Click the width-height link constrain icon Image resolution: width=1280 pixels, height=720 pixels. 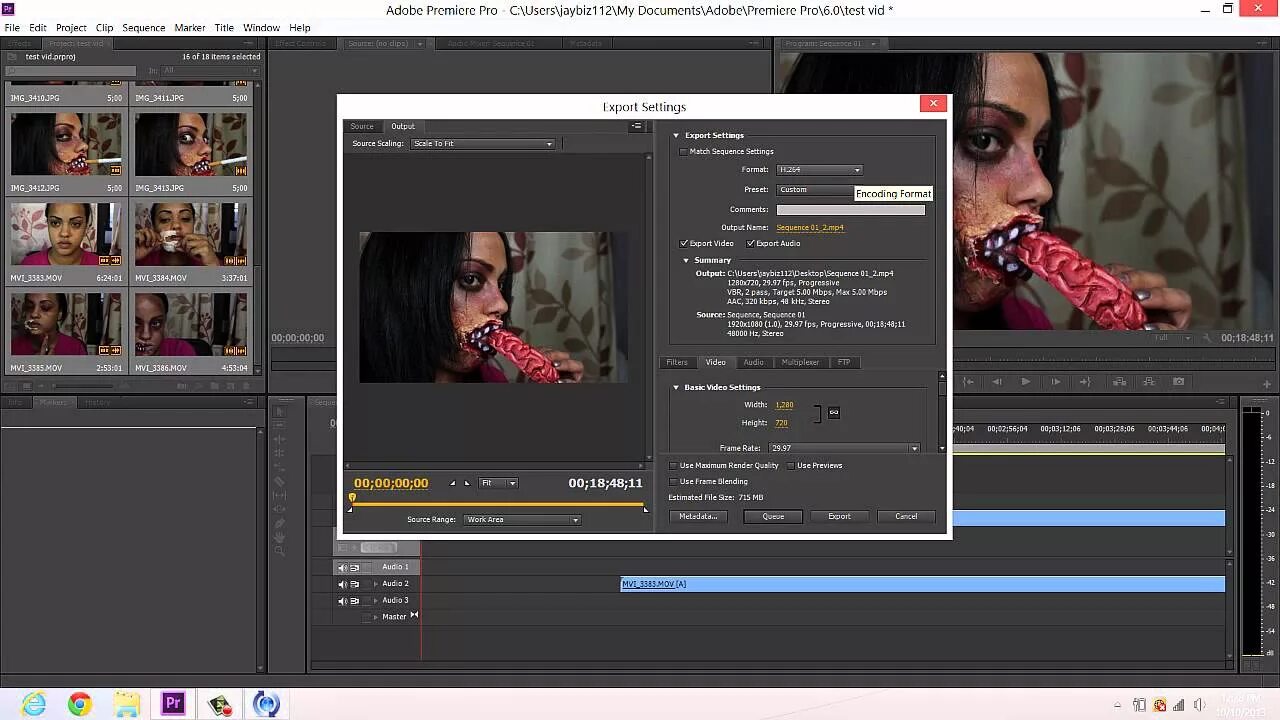click(x=834, y=413)
